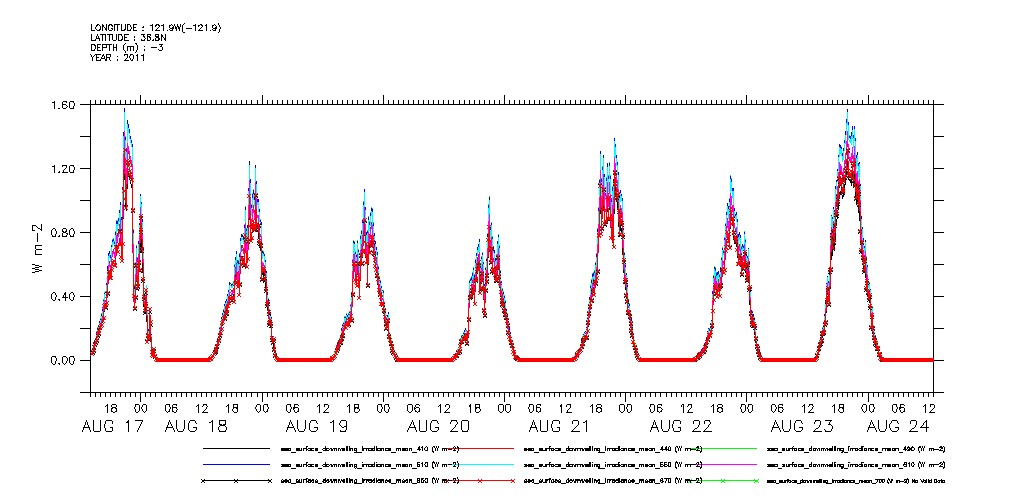Click the 0.00 y-axis value
This screenshot has height=504, width=1009.
[x=64, y=360]
